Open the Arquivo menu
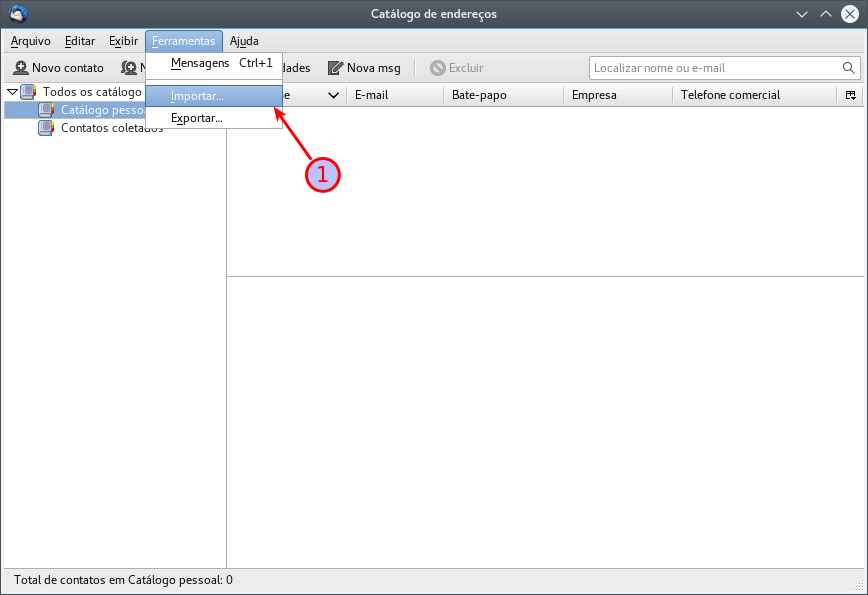 click(x=30, y=41)
